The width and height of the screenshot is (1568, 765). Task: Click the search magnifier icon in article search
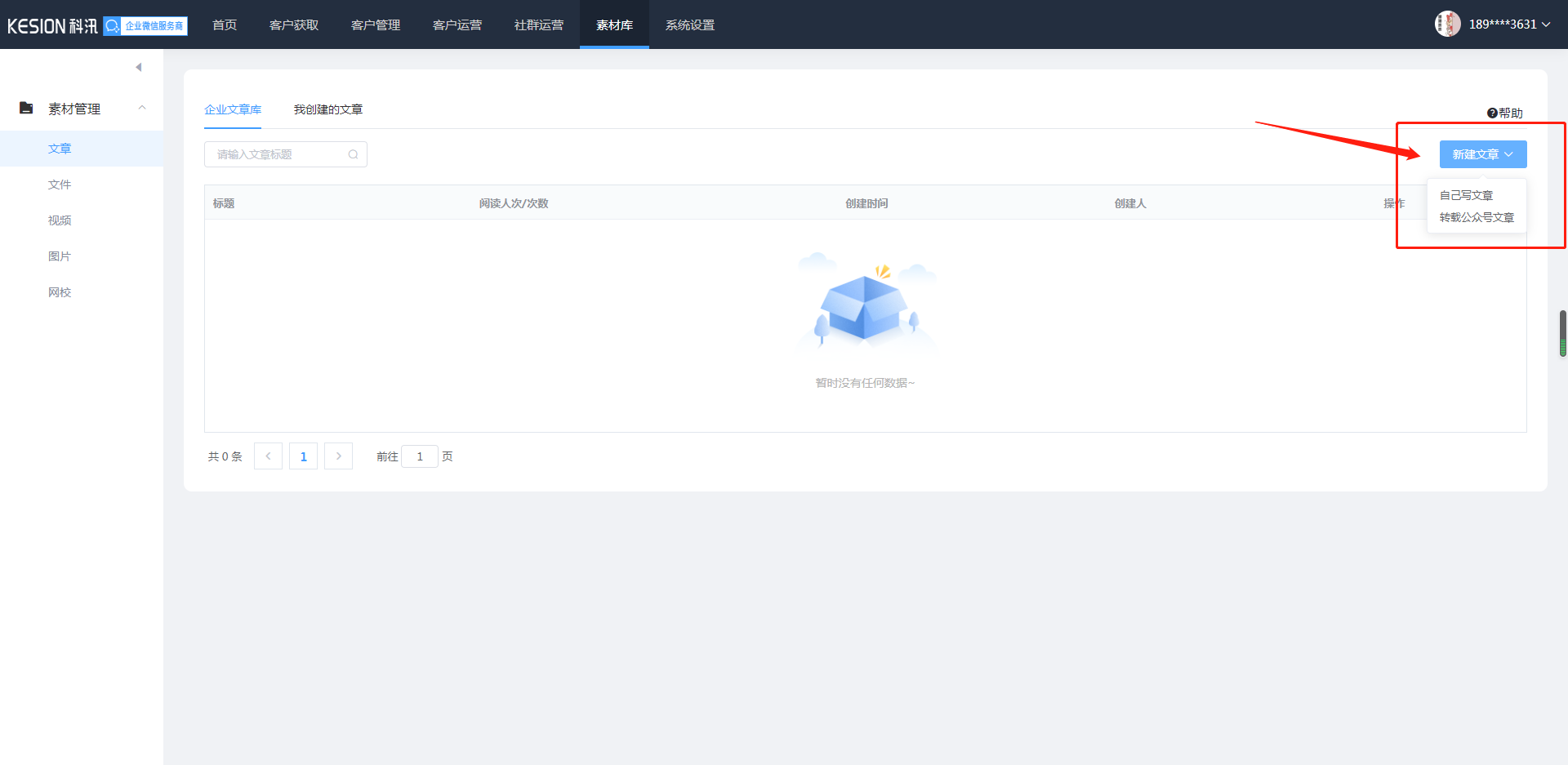[x=353, y=154]
